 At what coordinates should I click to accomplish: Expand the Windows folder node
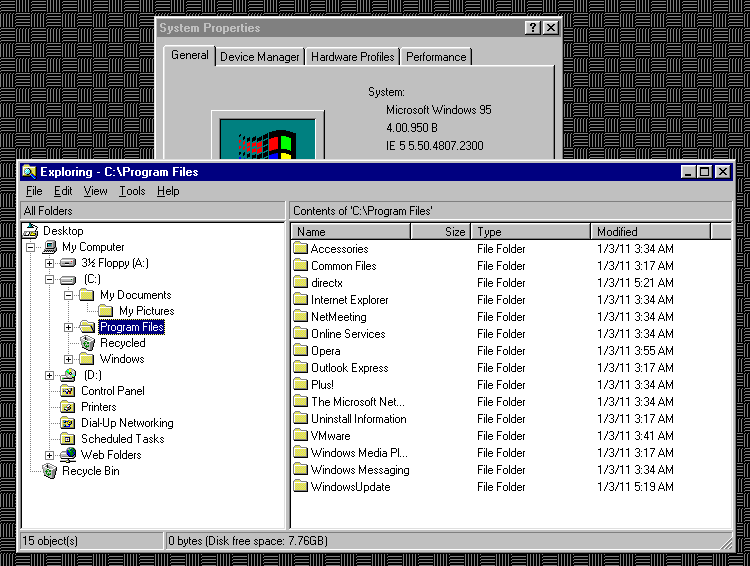pos(68,359)
